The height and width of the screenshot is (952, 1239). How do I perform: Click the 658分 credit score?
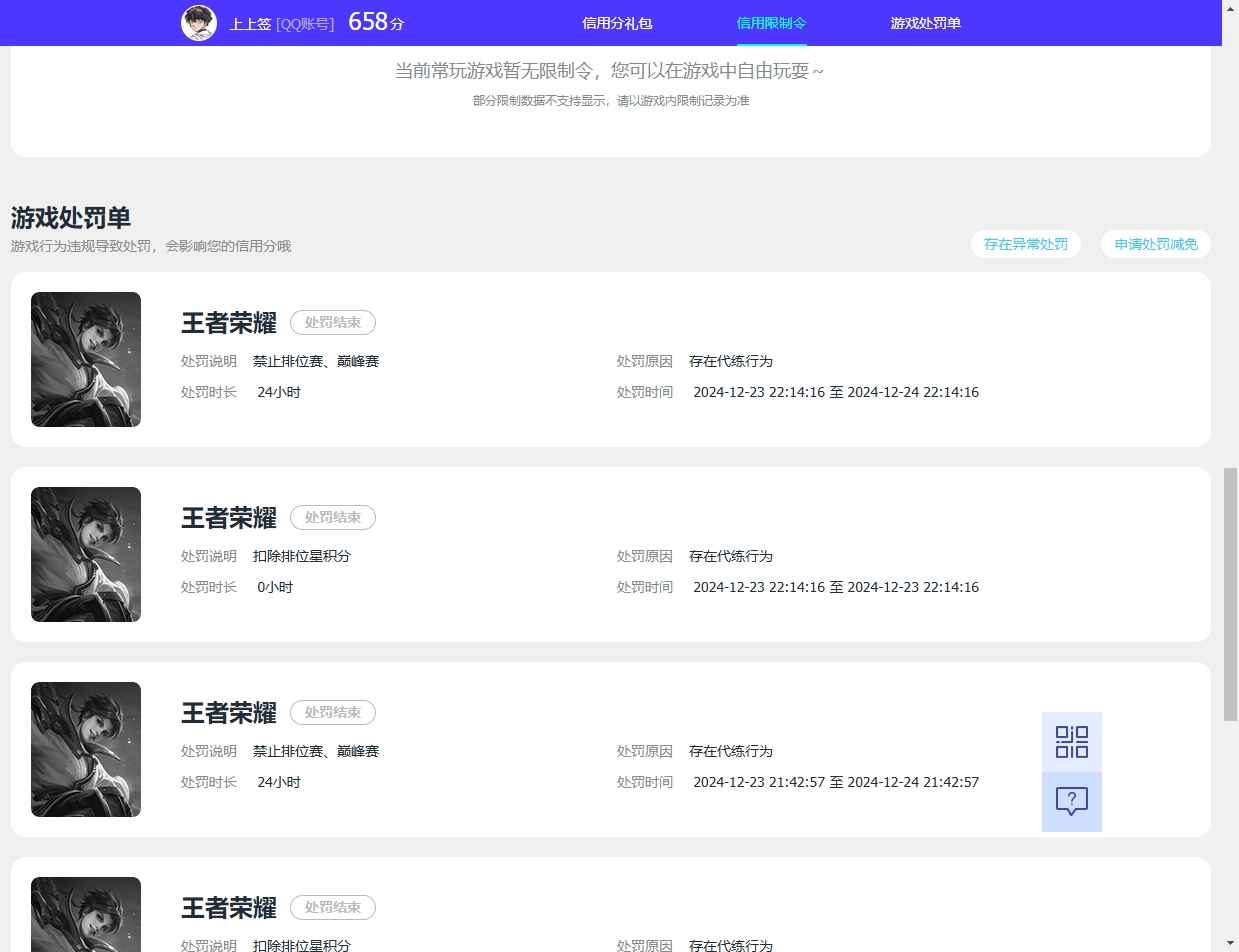click(376, 22)
